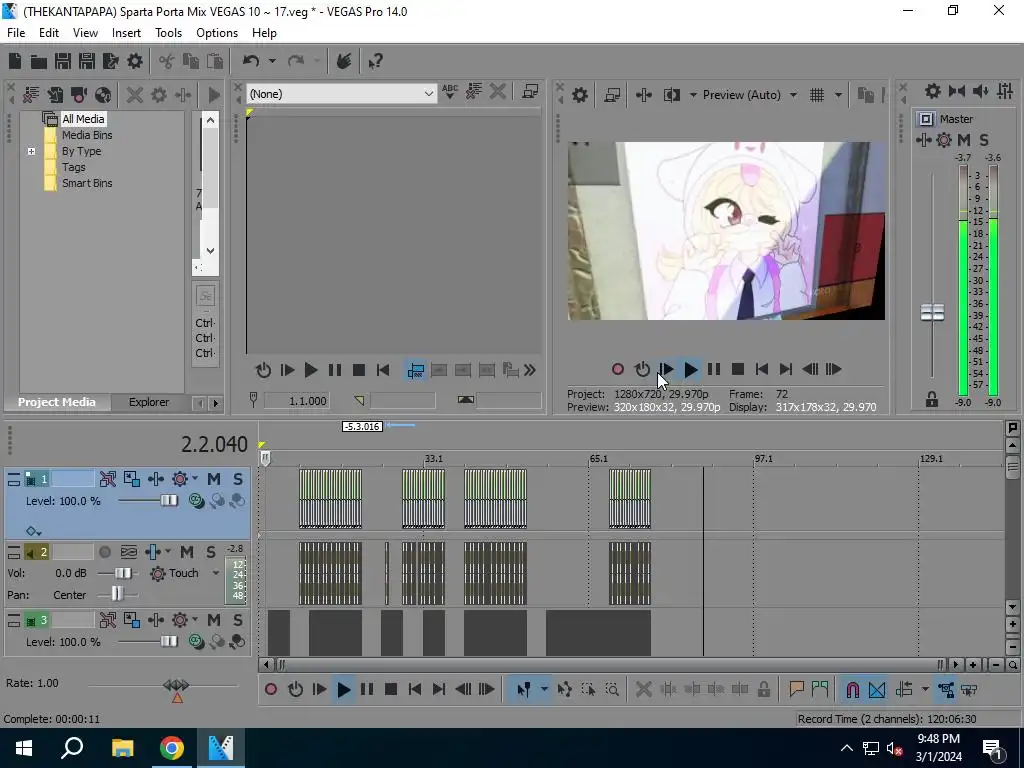
Task: Click Master bus FX icon
Action: click(x=923, y=140)
